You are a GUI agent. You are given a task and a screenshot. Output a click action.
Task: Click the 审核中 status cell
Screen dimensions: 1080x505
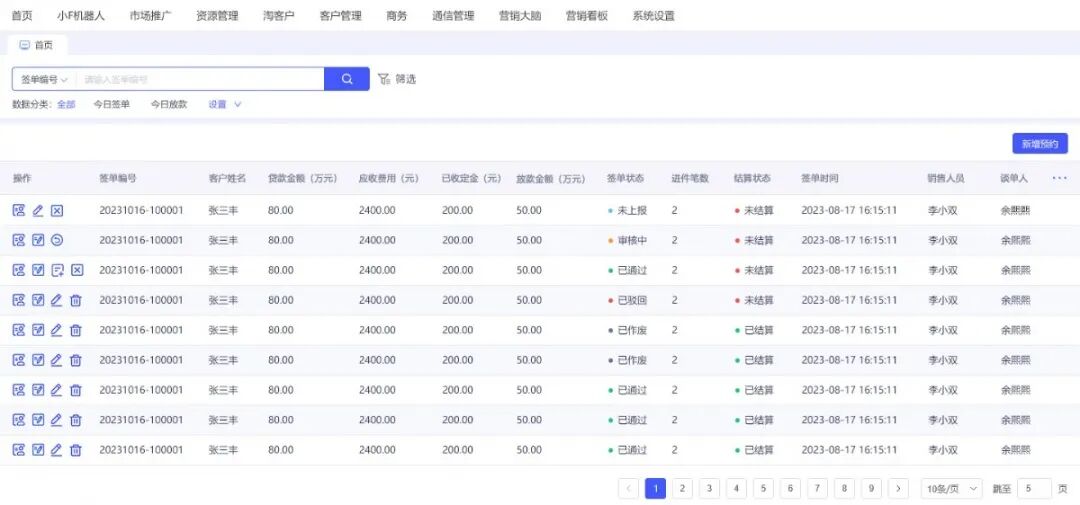(x=627, y=240)
